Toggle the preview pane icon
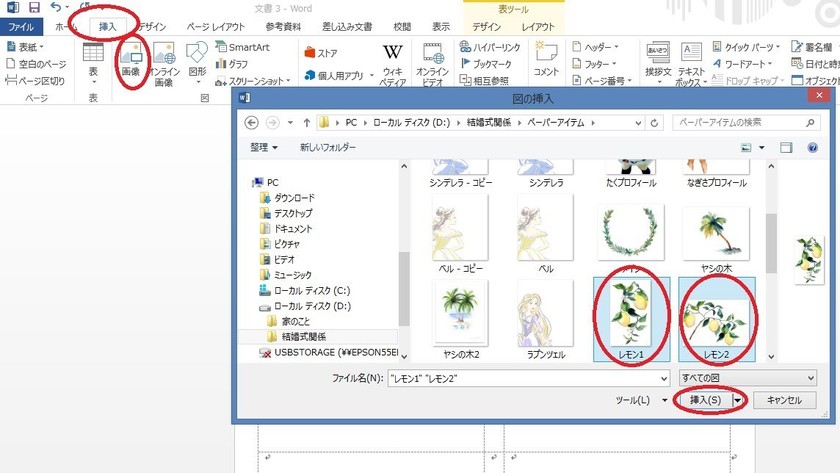Image resolution: width=840 pixels, height=473 pixels. coord(786,148)
